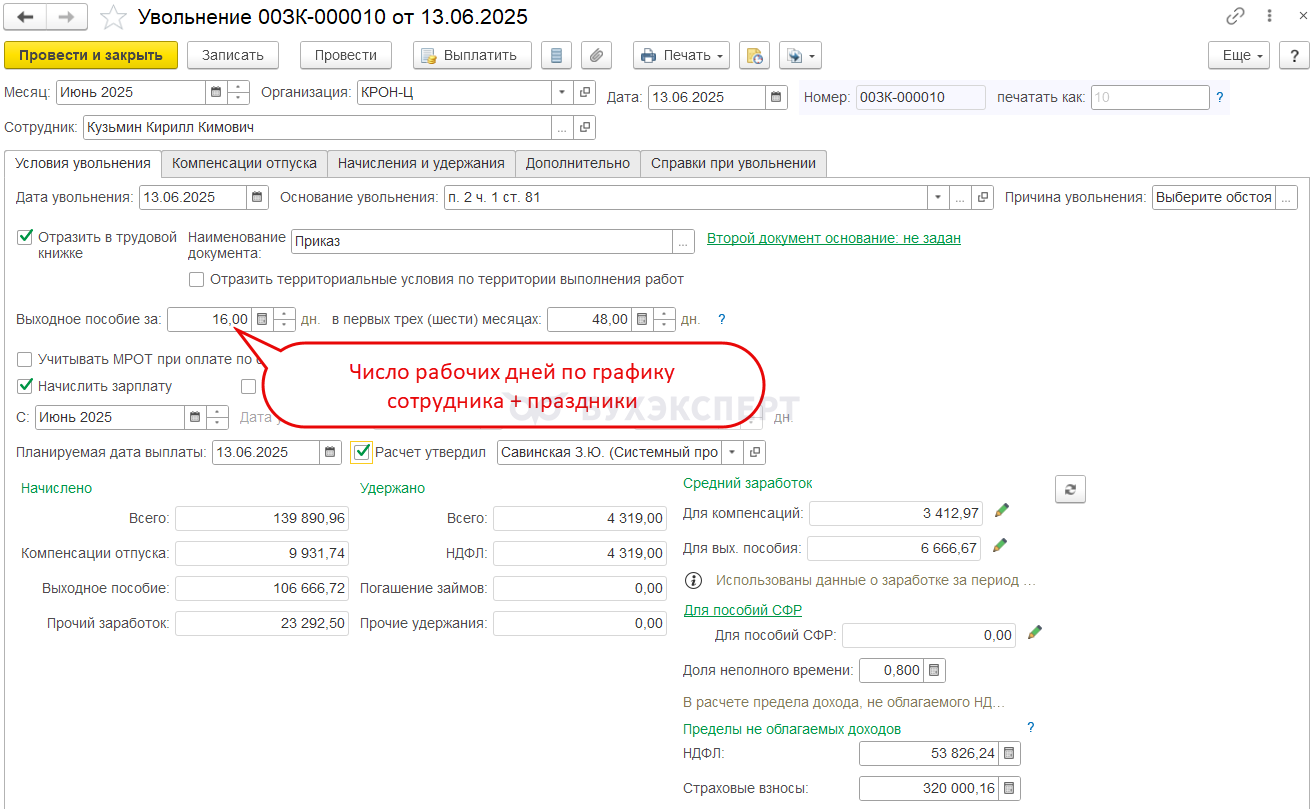Open the Еще menu
The height and width of the screenshot is (809, 1313).
coord(1238,55)
